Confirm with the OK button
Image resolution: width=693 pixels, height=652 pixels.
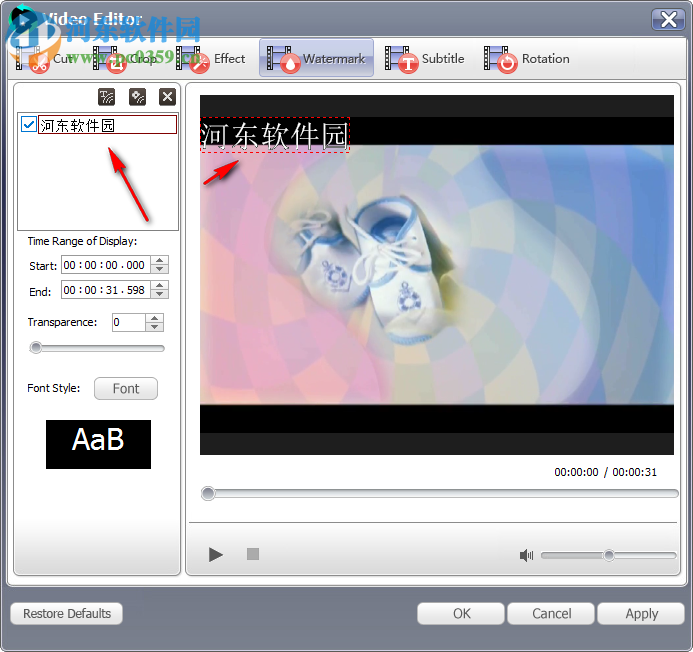(461, 614)
